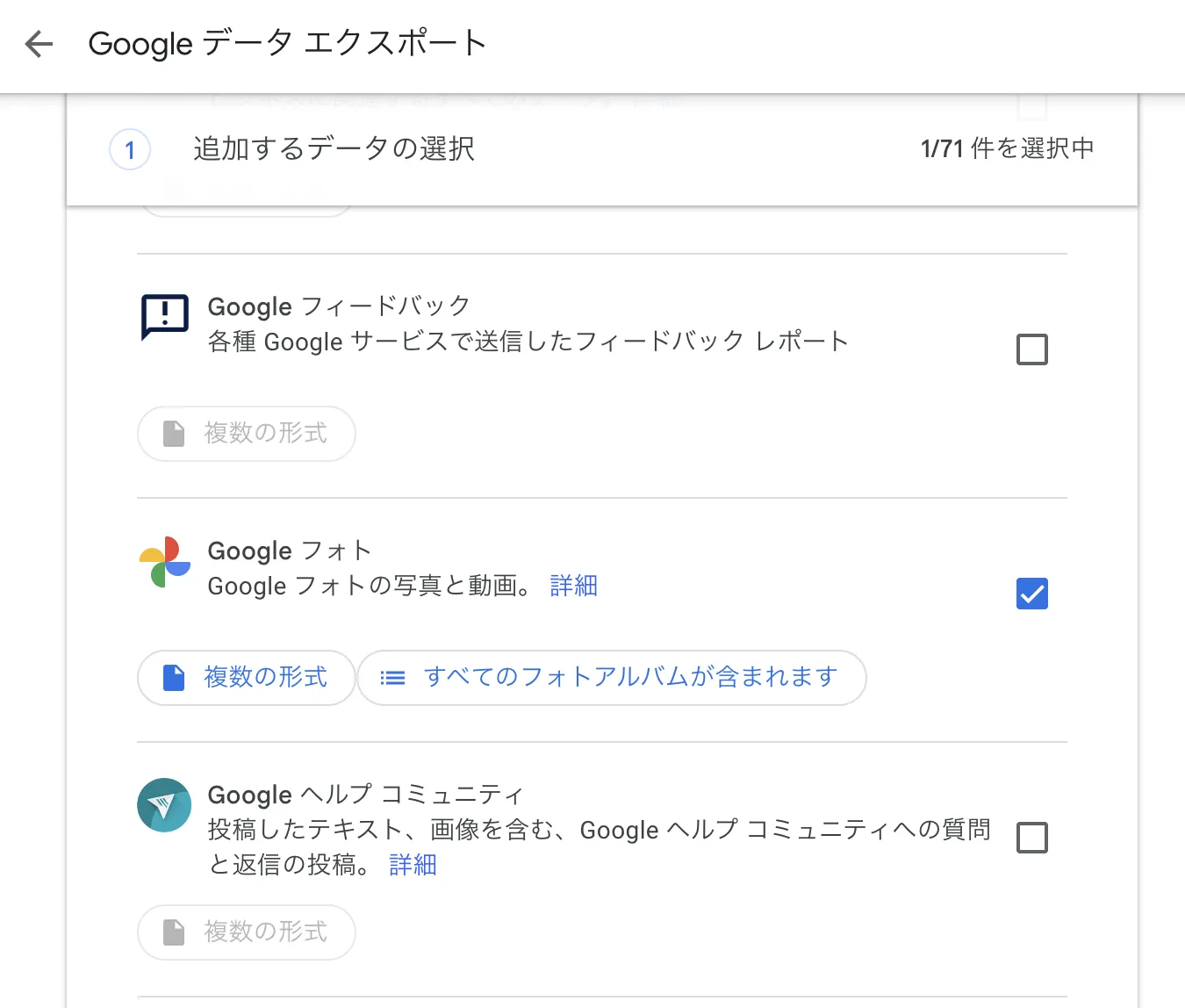Check the Google ヘルプ コミュニティ checkbox

(x=1032, y=838)
